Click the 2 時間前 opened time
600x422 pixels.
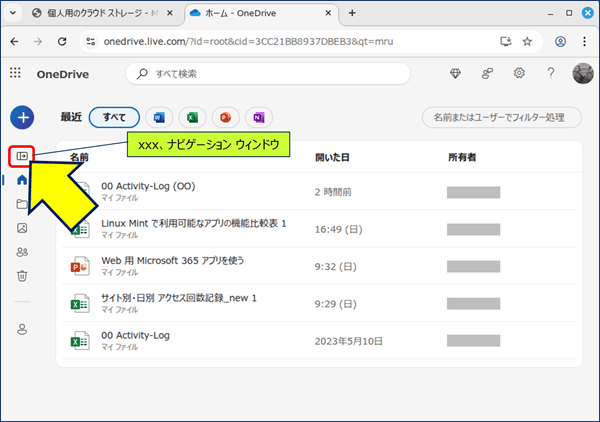coord(333,192)
